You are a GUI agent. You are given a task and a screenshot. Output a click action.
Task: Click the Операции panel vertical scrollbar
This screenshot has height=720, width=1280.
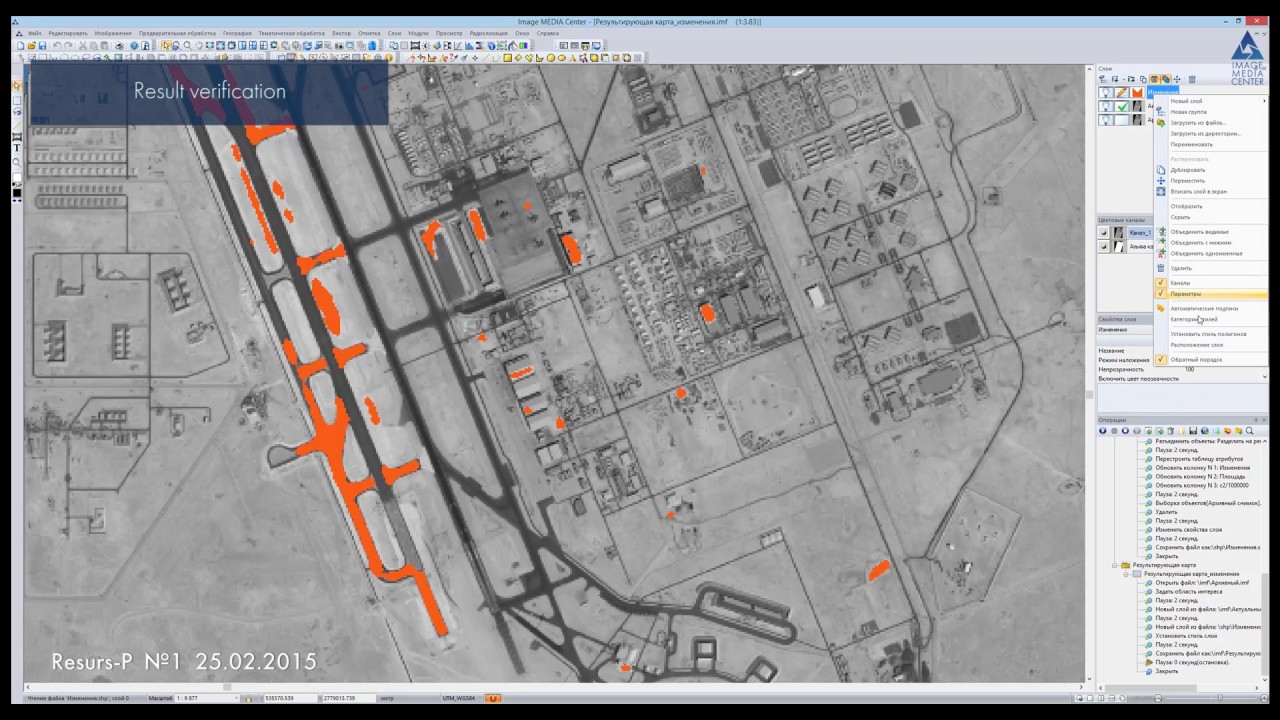pyautogui.click(x=1265, y=625)
